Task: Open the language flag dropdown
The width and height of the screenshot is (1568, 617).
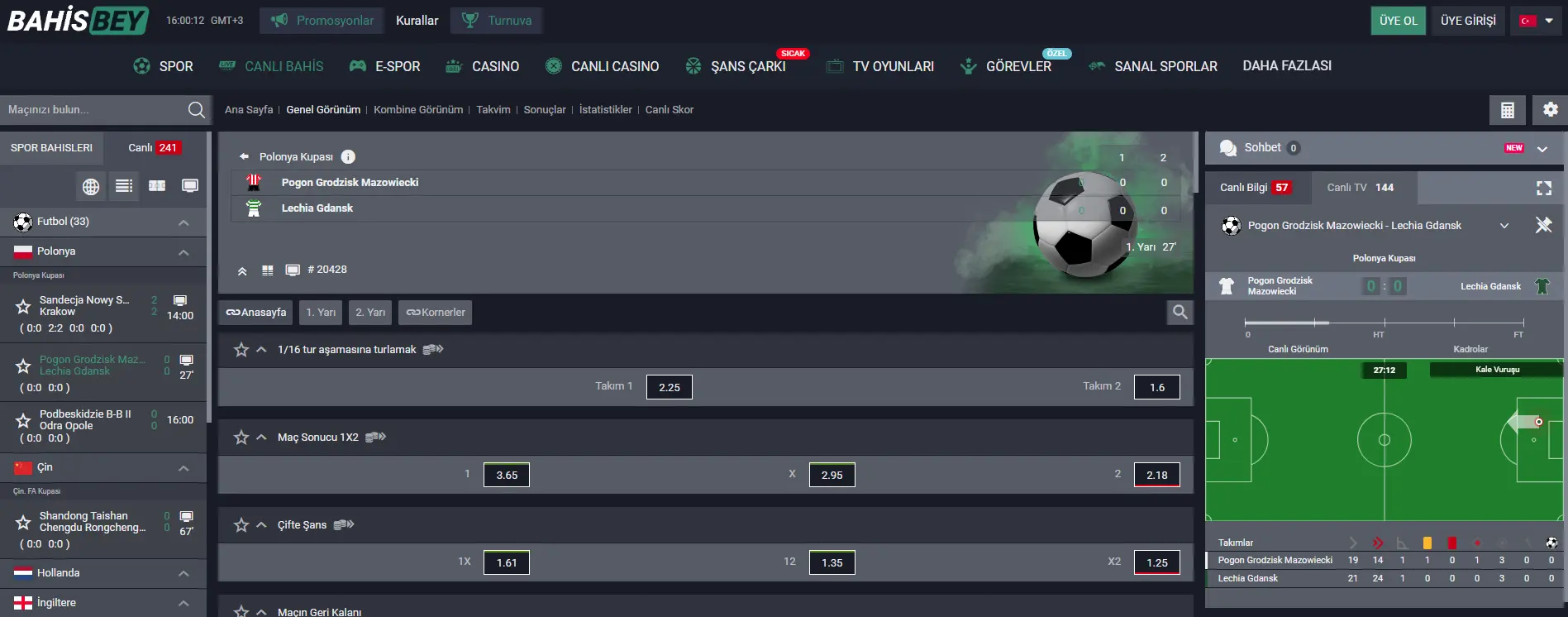Action: [x=1537, y=21]
